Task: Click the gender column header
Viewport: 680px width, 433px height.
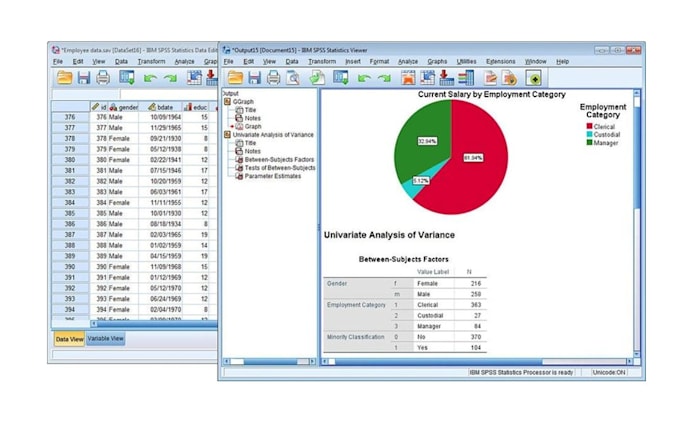Action: coord(123,107)
